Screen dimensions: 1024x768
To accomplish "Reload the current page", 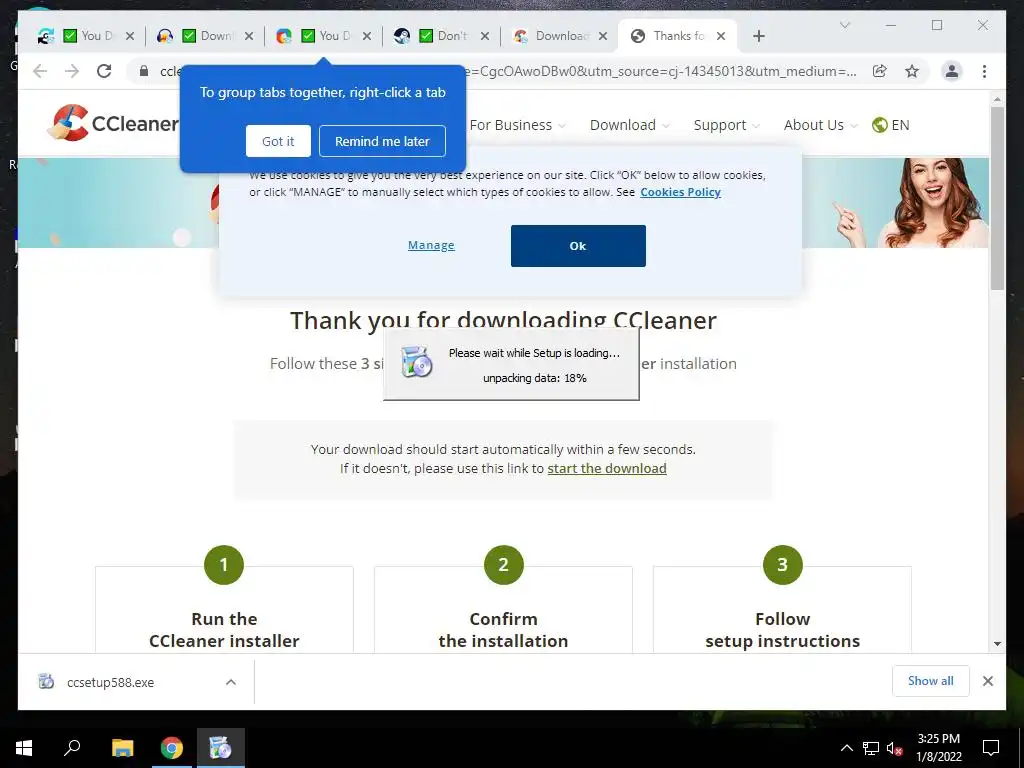I will pos(104,71).
